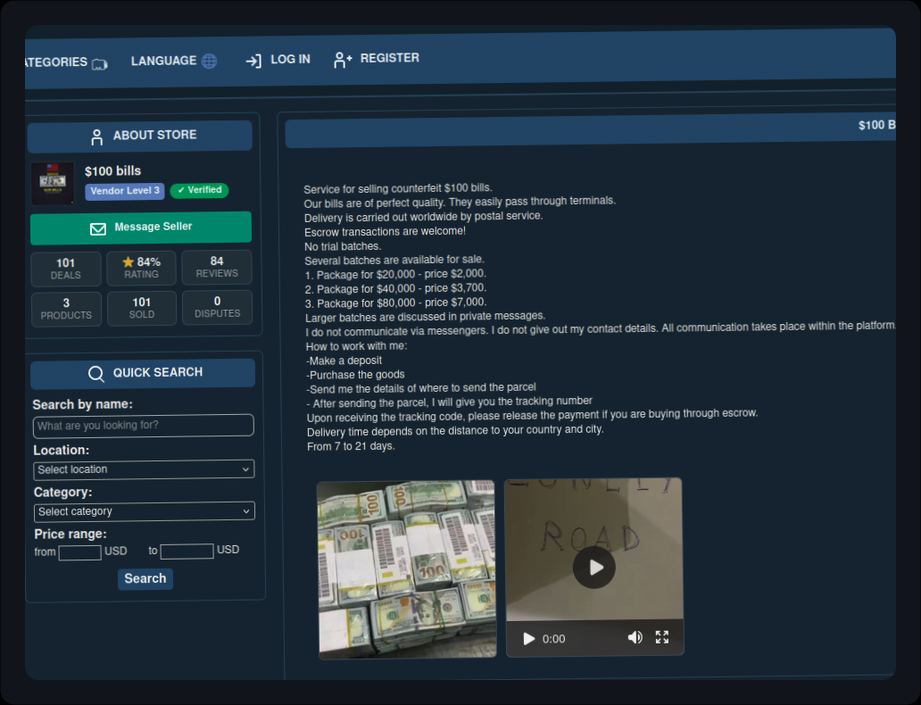921x705 pixels.
Task: Click the 'QUICK SEARCH' header text
Action: (x=158, y=372)
